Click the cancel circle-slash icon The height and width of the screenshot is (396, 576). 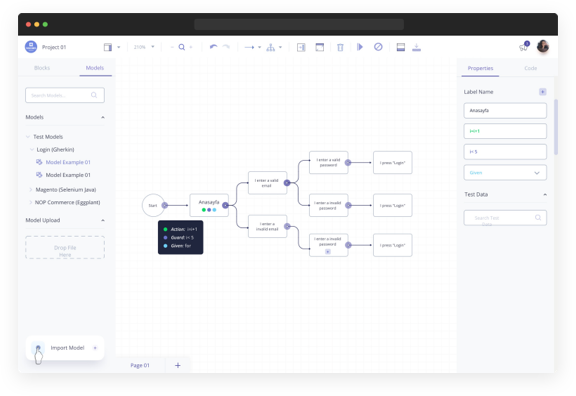pos(378,47)
